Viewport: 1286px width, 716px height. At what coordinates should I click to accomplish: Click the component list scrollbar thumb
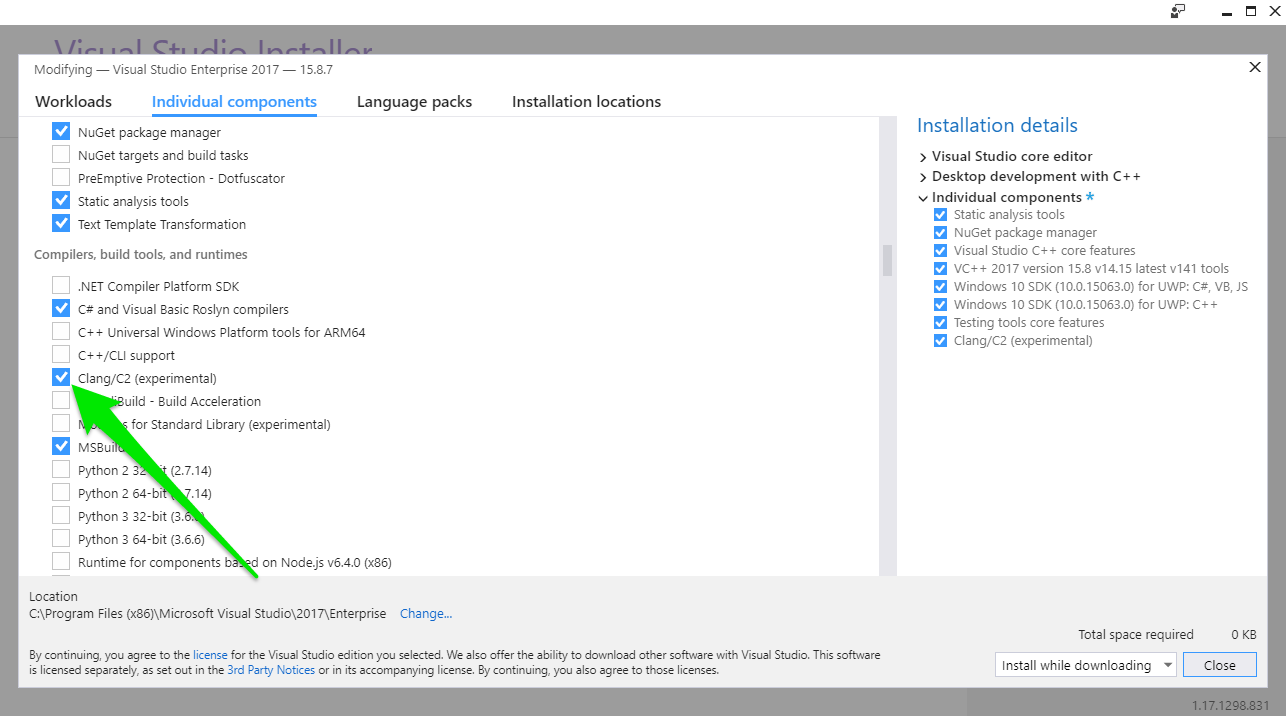tap(887, 260)
